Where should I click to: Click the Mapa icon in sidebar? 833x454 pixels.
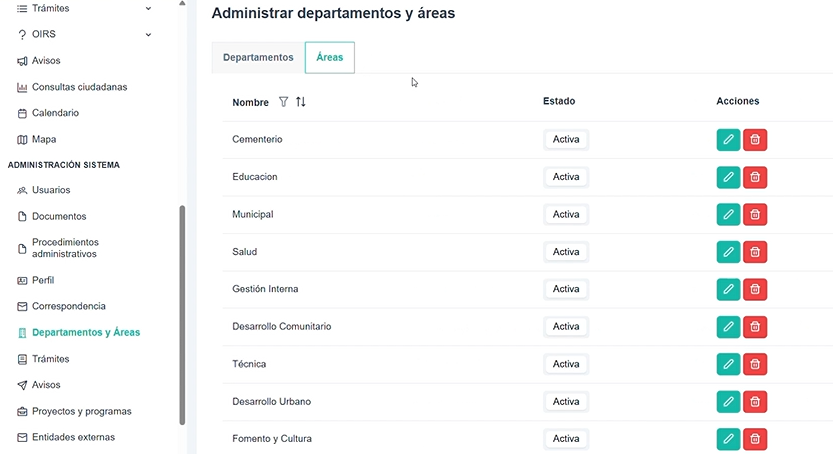click(x=22, y=140)
